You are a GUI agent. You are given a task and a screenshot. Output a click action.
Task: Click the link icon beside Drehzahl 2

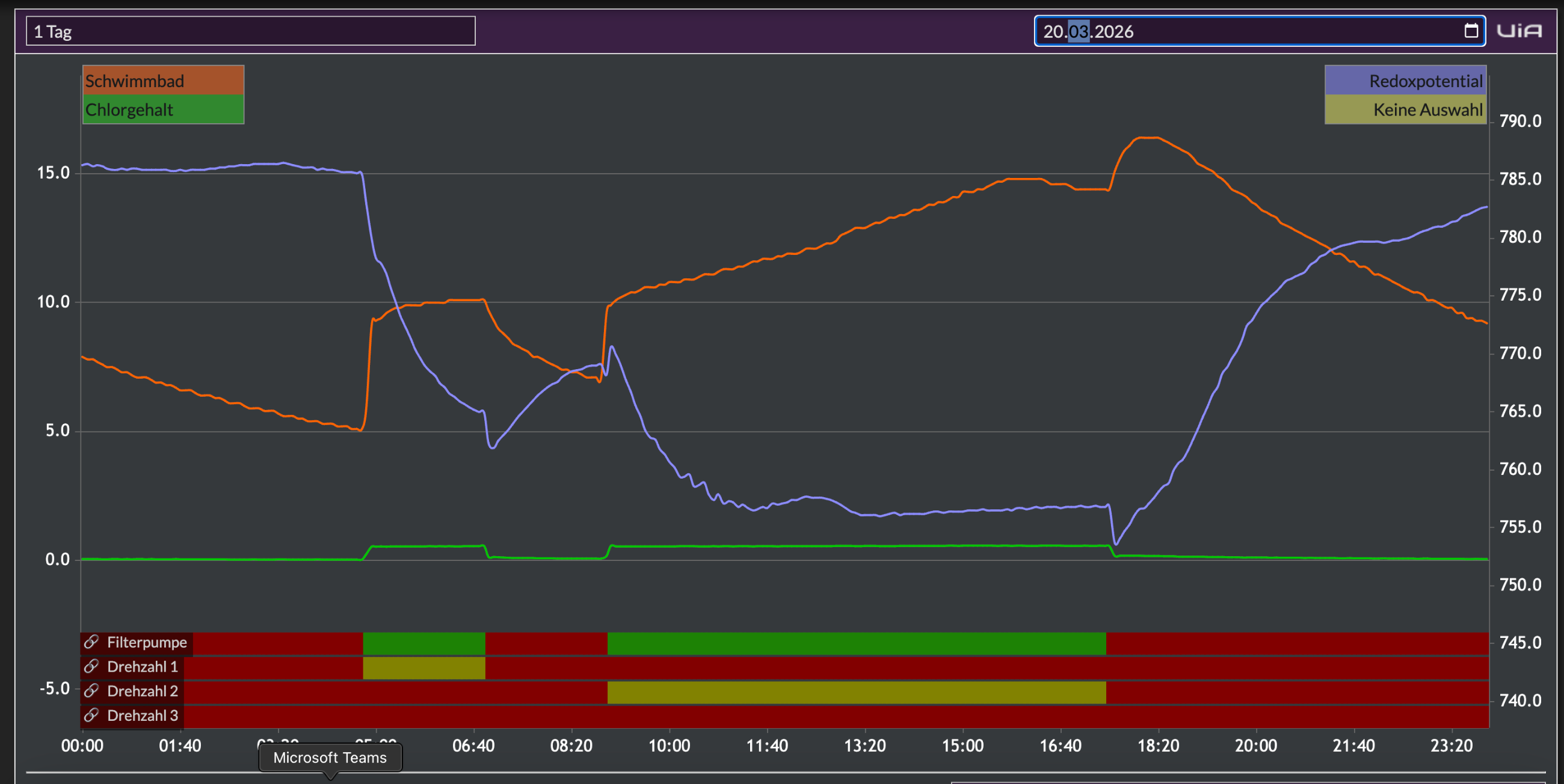(91, 691)
